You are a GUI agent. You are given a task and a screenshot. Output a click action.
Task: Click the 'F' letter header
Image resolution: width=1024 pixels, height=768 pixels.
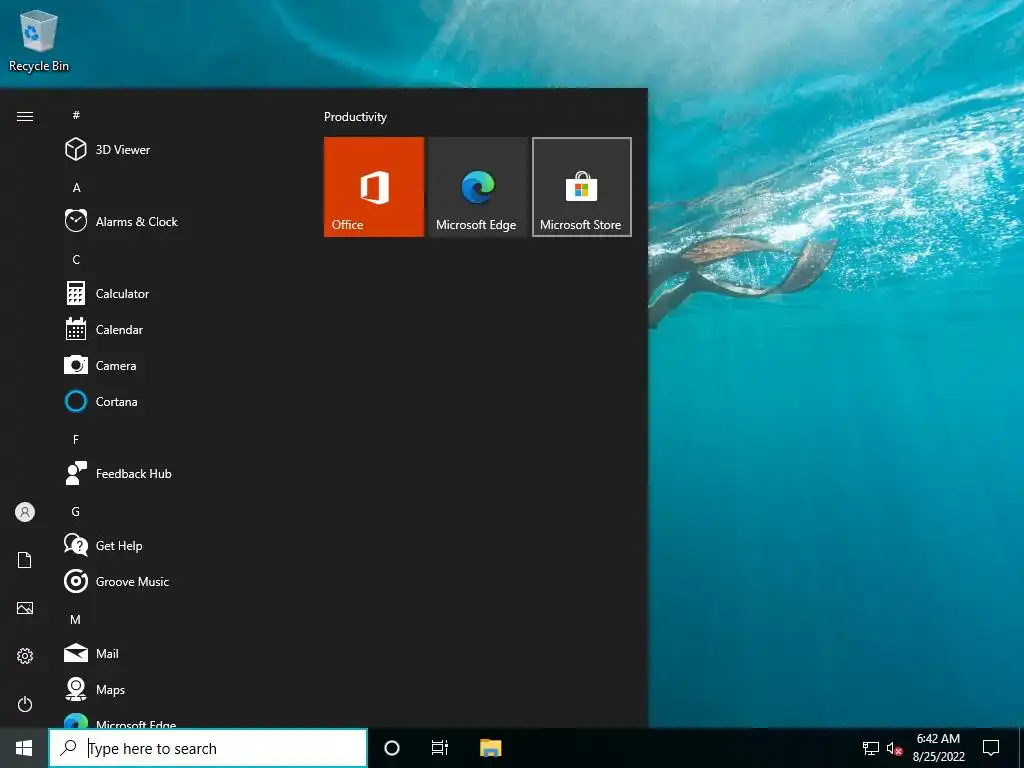(x=76, y=440)
